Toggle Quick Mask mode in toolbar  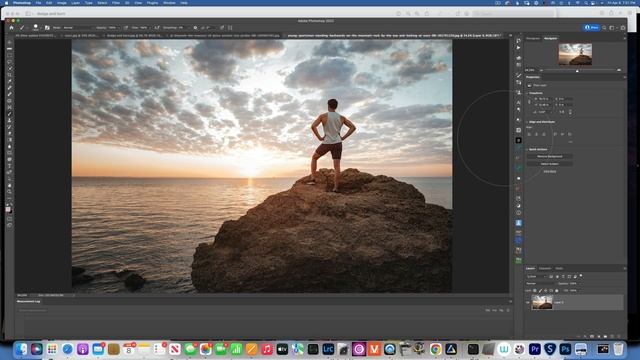9,219
